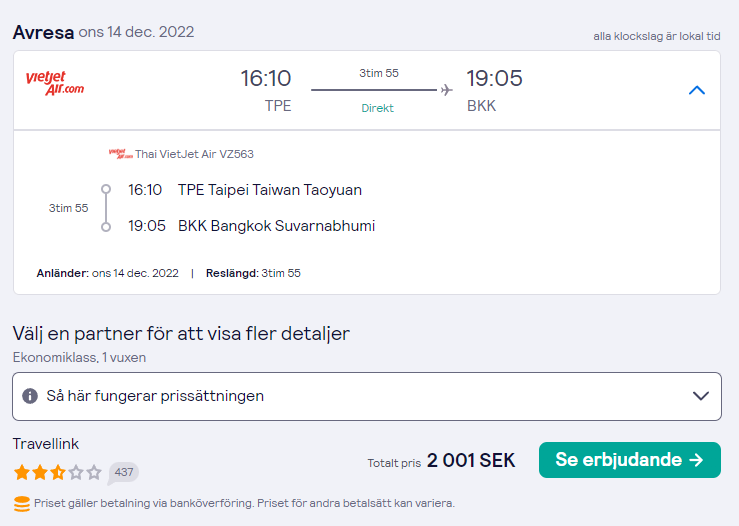Click the airplane icon on route line
The image size is (739, 526).
(446, 90)
